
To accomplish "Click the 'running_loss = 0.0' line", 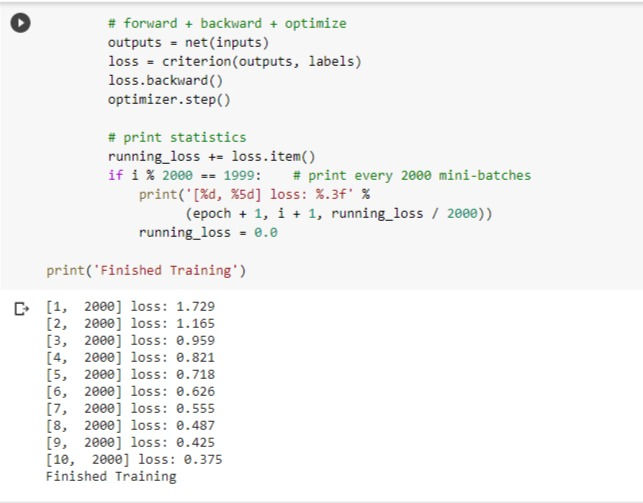I will click(208, 232).
